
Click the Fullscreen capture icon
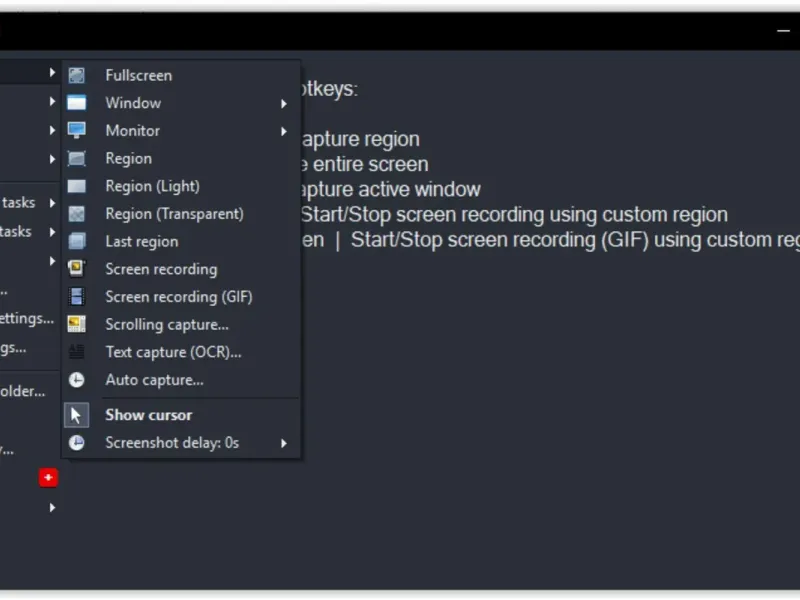(x=76, y=75)
